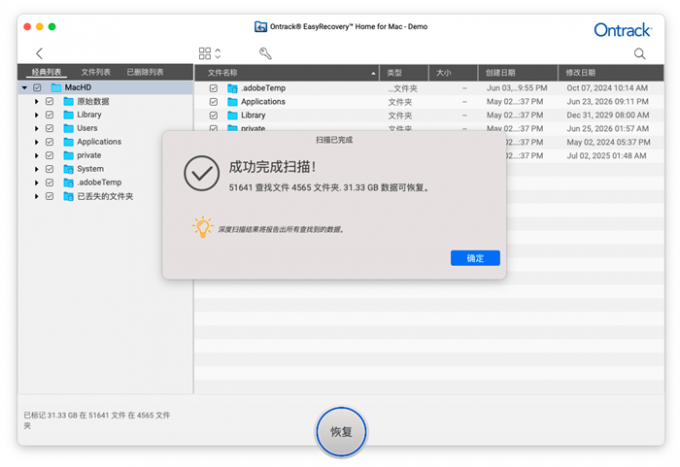The image size is (680, 467).
Task: Sort by the 创建日期 column header
Action: (x=518, y=73)
